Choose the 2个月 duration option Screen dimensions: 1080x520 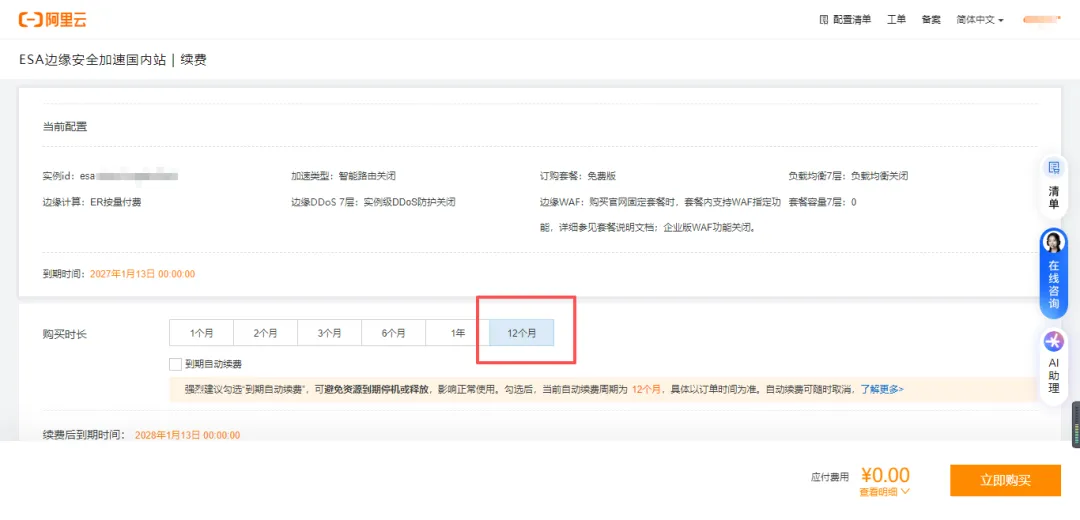click(265, 333)
